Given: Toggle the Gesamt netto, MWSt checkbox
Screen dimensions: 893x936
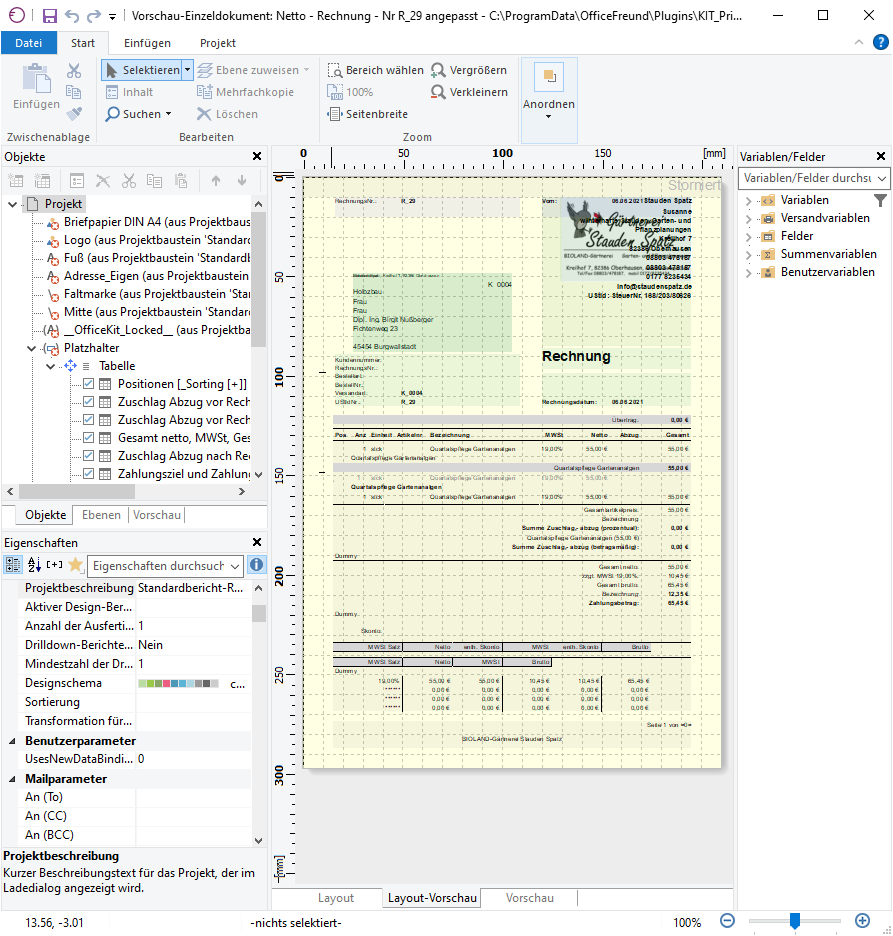Looking at the screenshot, I should [89, 438].
